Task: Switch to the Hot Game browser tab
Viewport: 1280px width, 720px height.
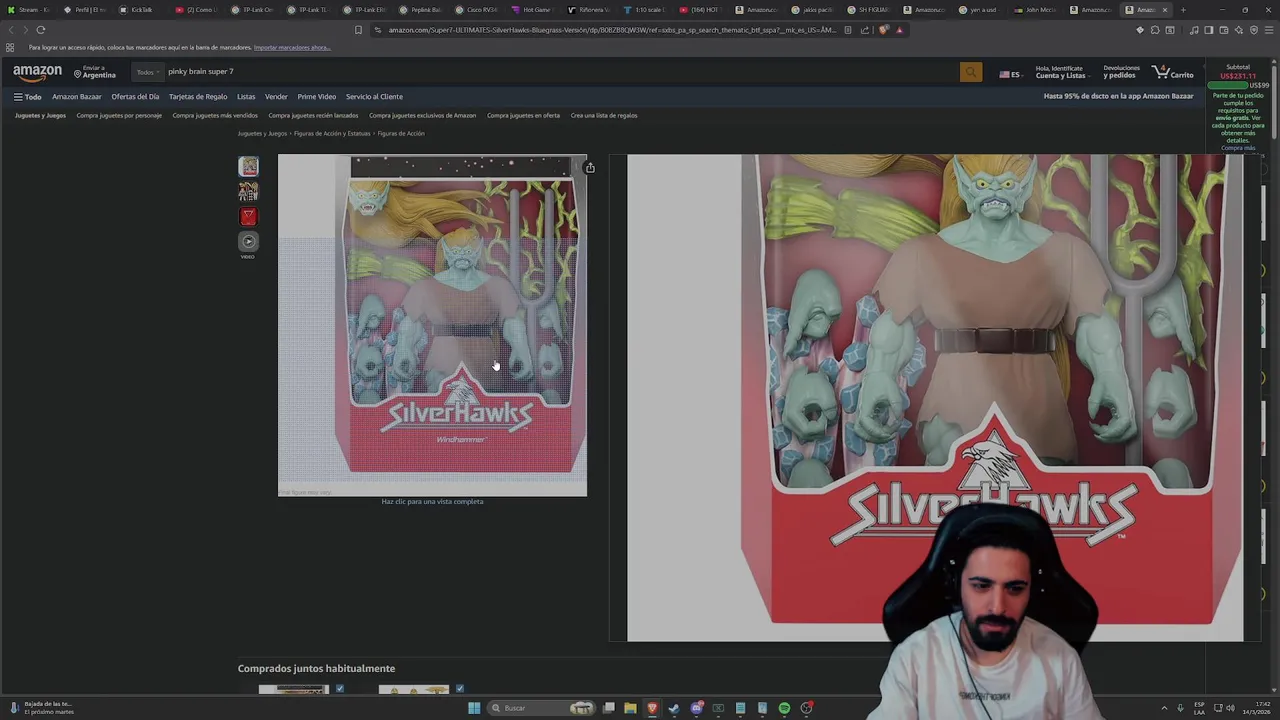Action: click(x=532, y=10)
